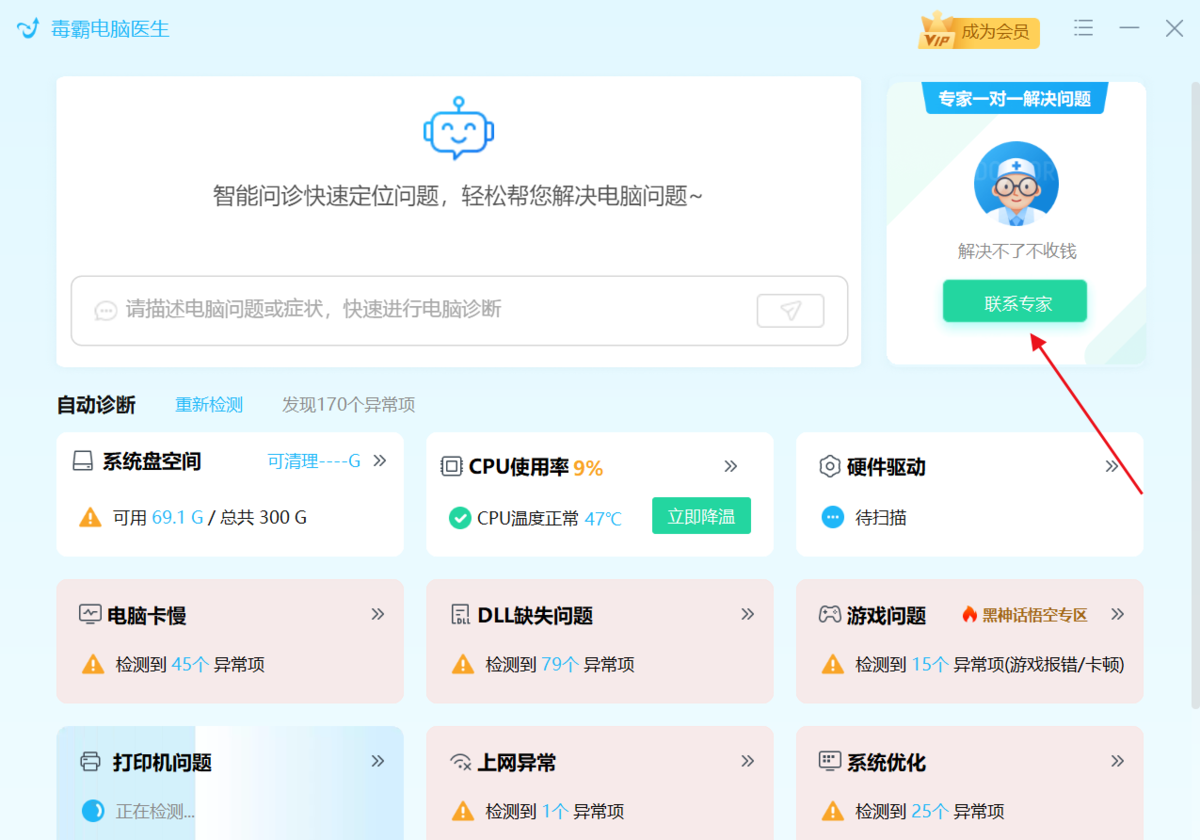
Task: Click the 重新检测 rescan link
Action: [208, 405]
